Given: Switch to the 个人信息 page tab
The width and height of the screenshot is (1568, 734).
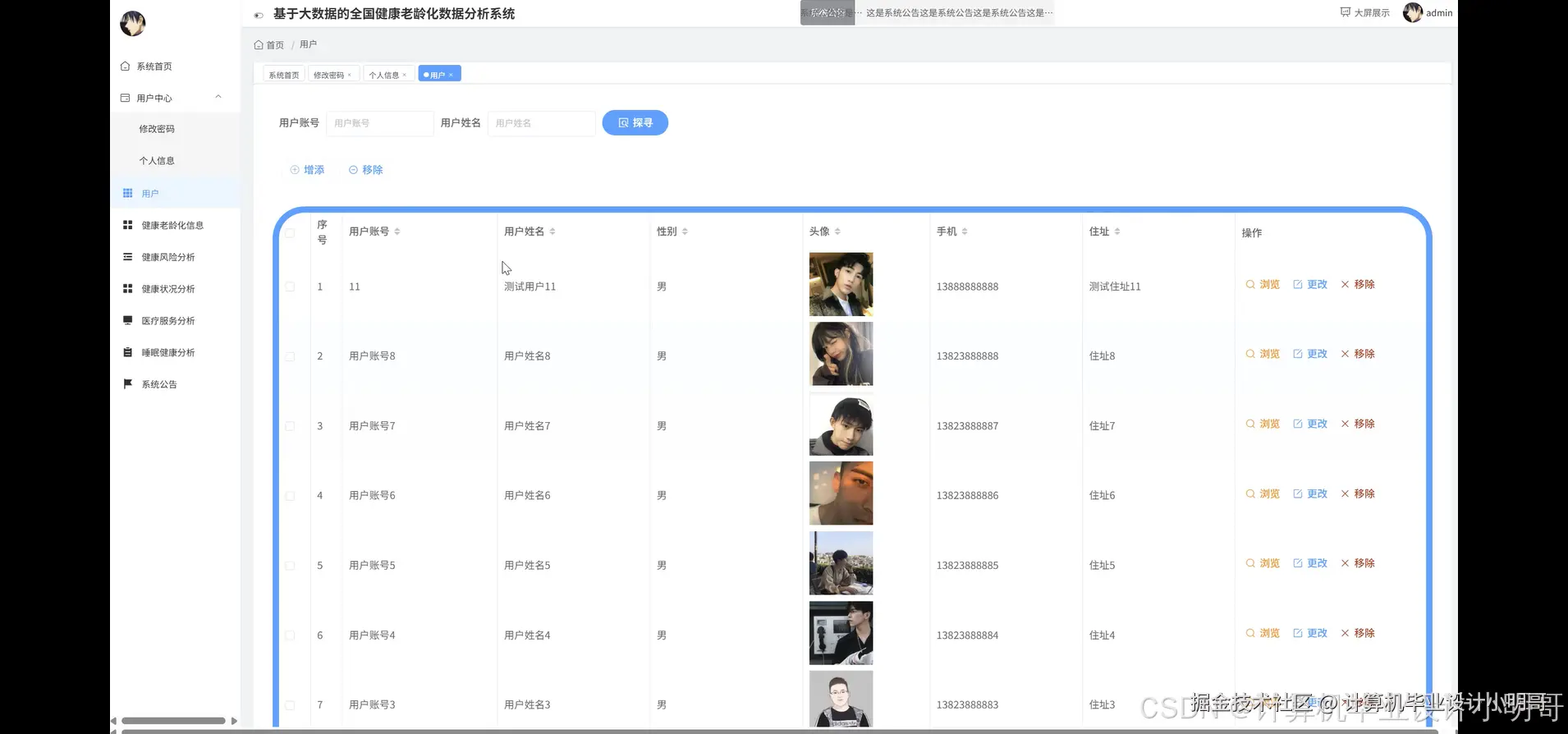Looking at the screenshot, I should tap(383, 75).
